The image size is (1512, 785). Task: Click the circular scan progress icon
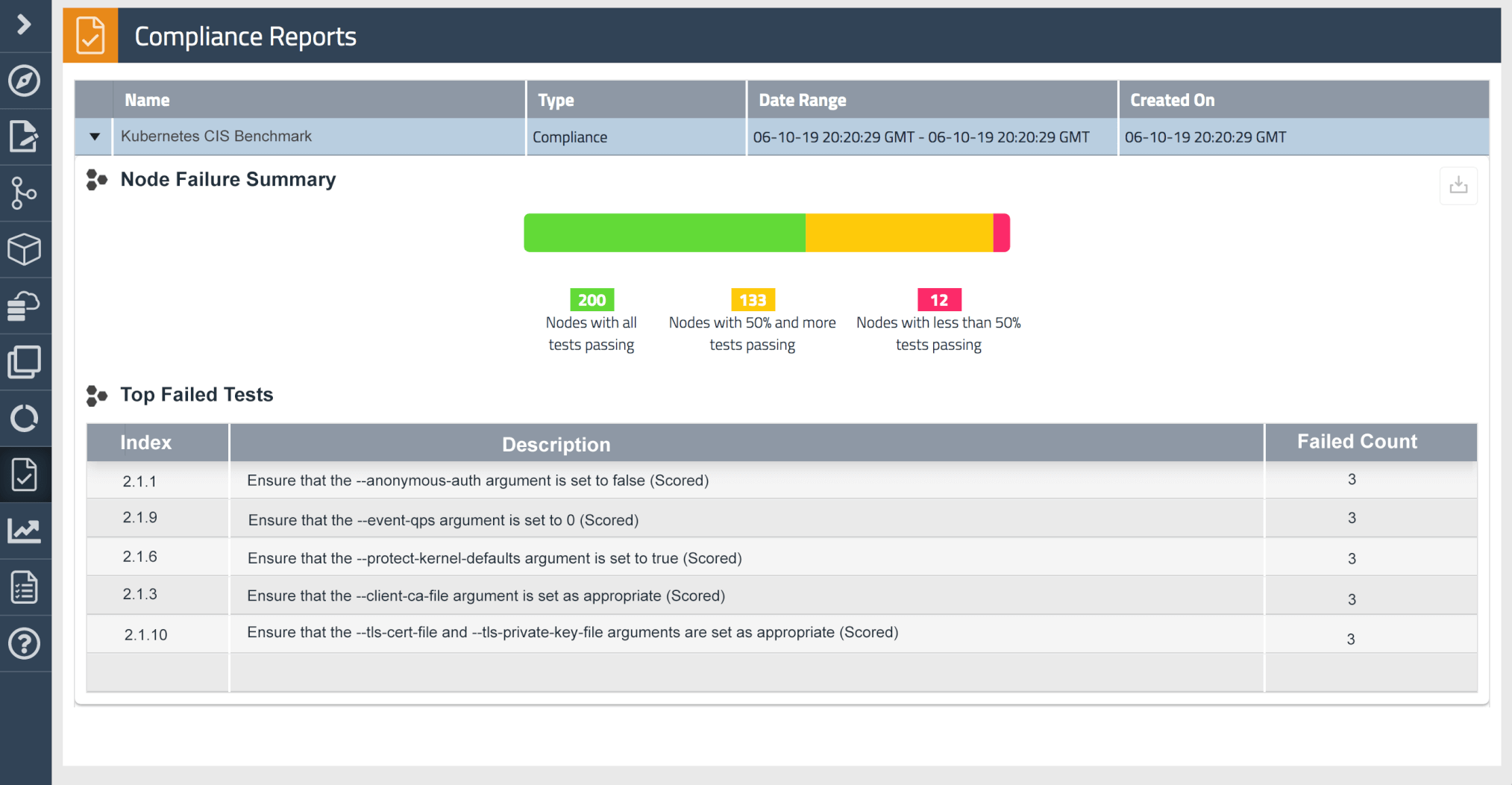(25, 418)
